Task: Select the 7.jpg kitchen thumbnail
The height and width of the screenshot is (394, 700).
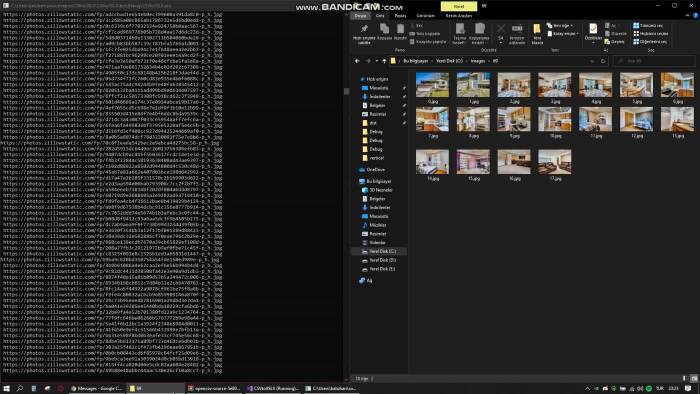Action: point(432,119)
